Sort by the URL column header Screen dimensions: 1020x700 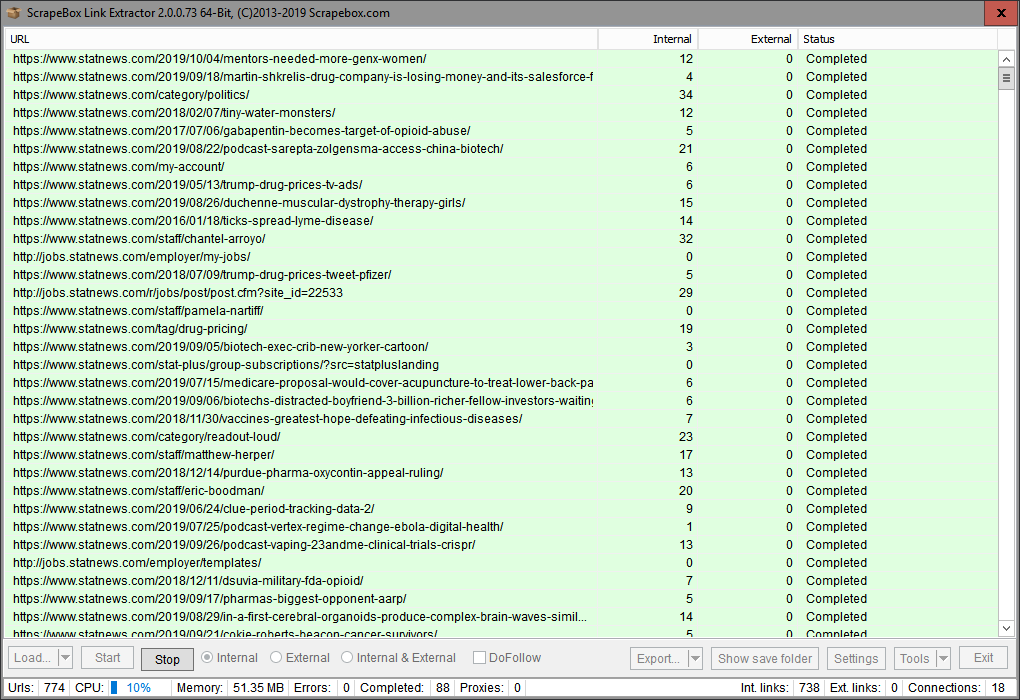(301, 39)
